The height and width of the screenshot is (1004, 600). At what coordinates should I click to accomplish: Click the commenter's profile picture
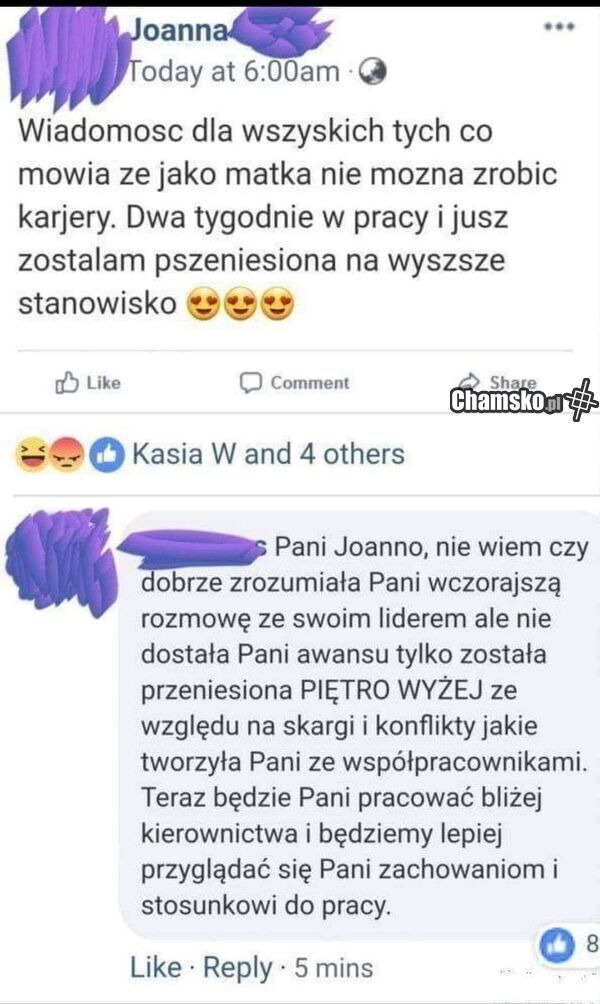pyautogui.click(x=61, y=561)
